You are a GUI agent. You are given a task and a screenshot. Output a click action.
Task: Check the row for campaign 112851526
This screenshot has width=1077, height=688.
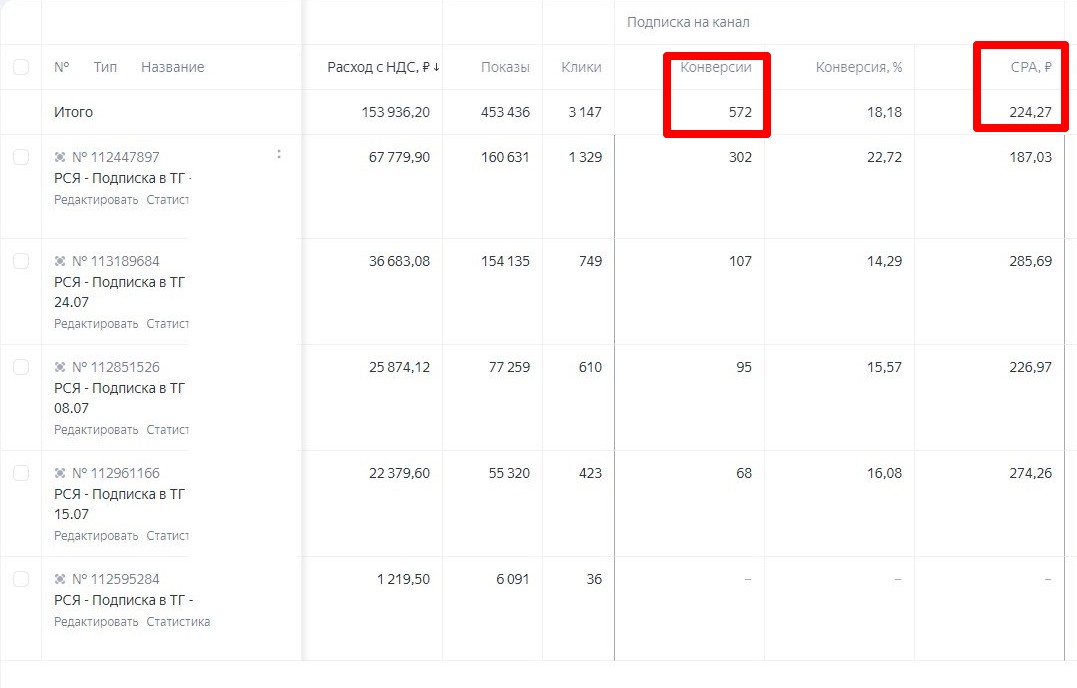coord(21,367)
